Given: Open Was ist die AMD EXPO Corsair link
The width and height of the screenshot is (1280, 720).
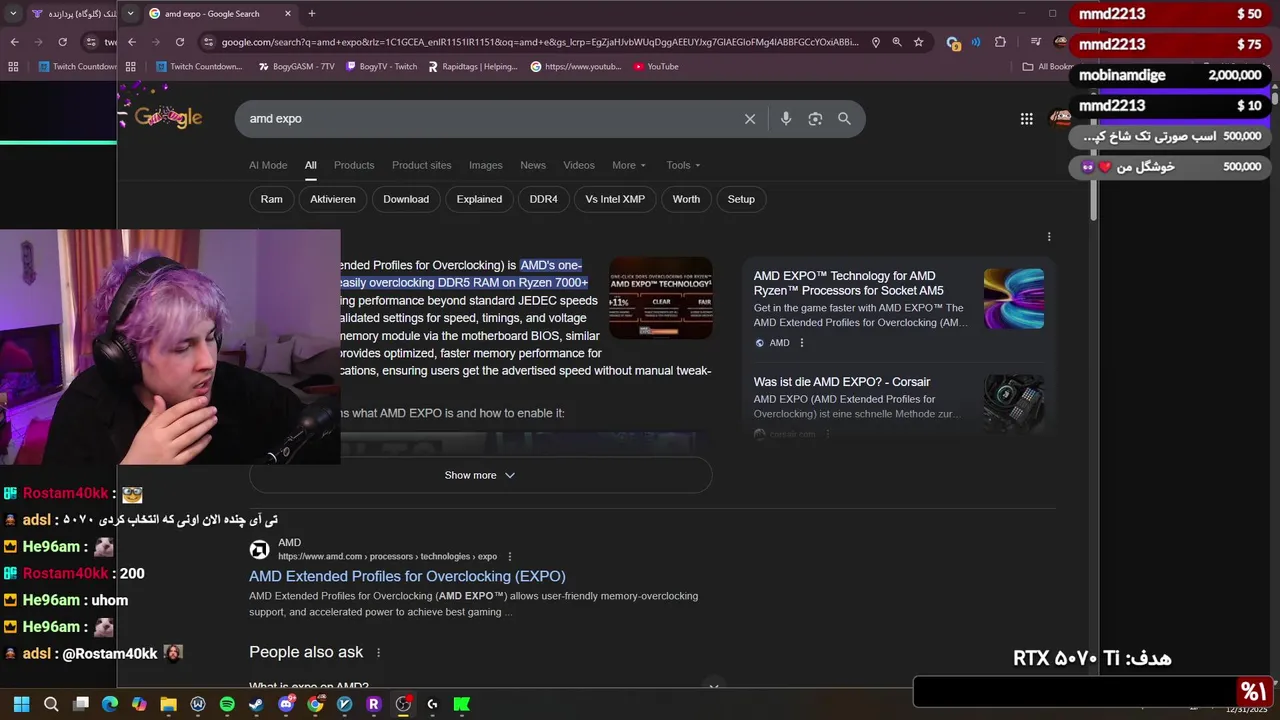Looking at the screenshot, I should pyautogui.click(x=842, y=382).
